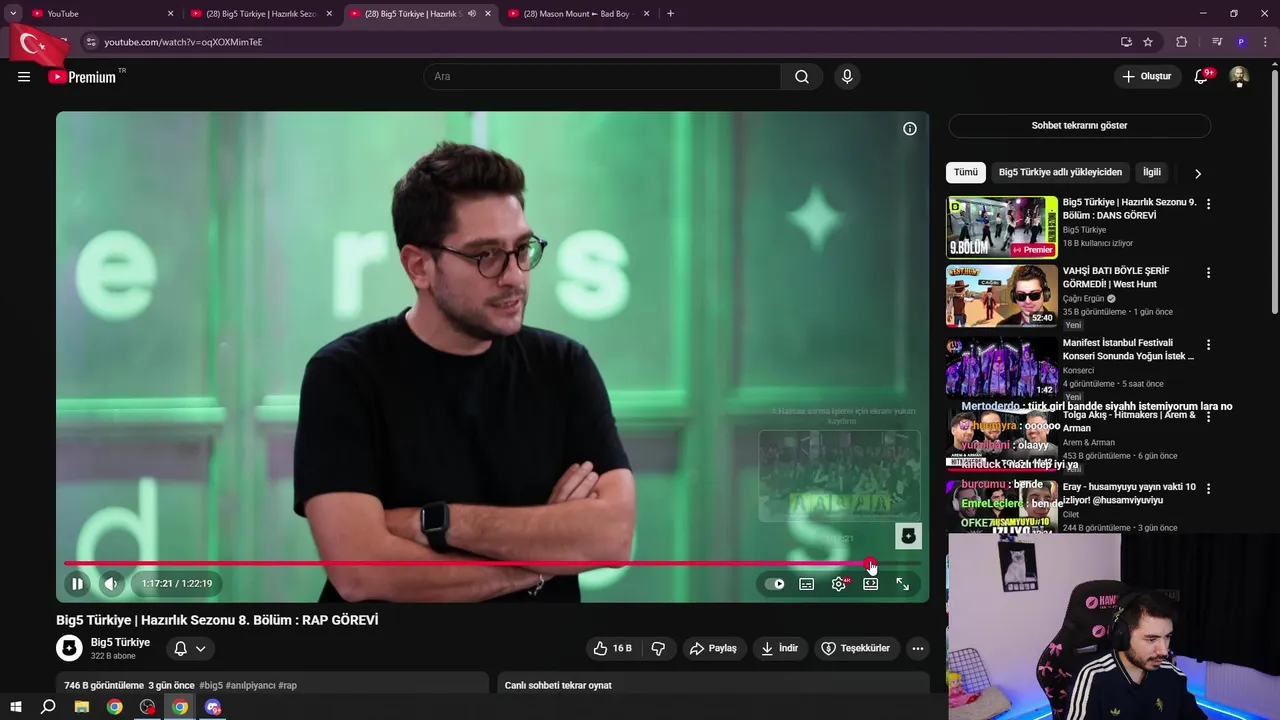Show more filter chips with right arrow
1280x720 pixels.
tap(1198, 173)
